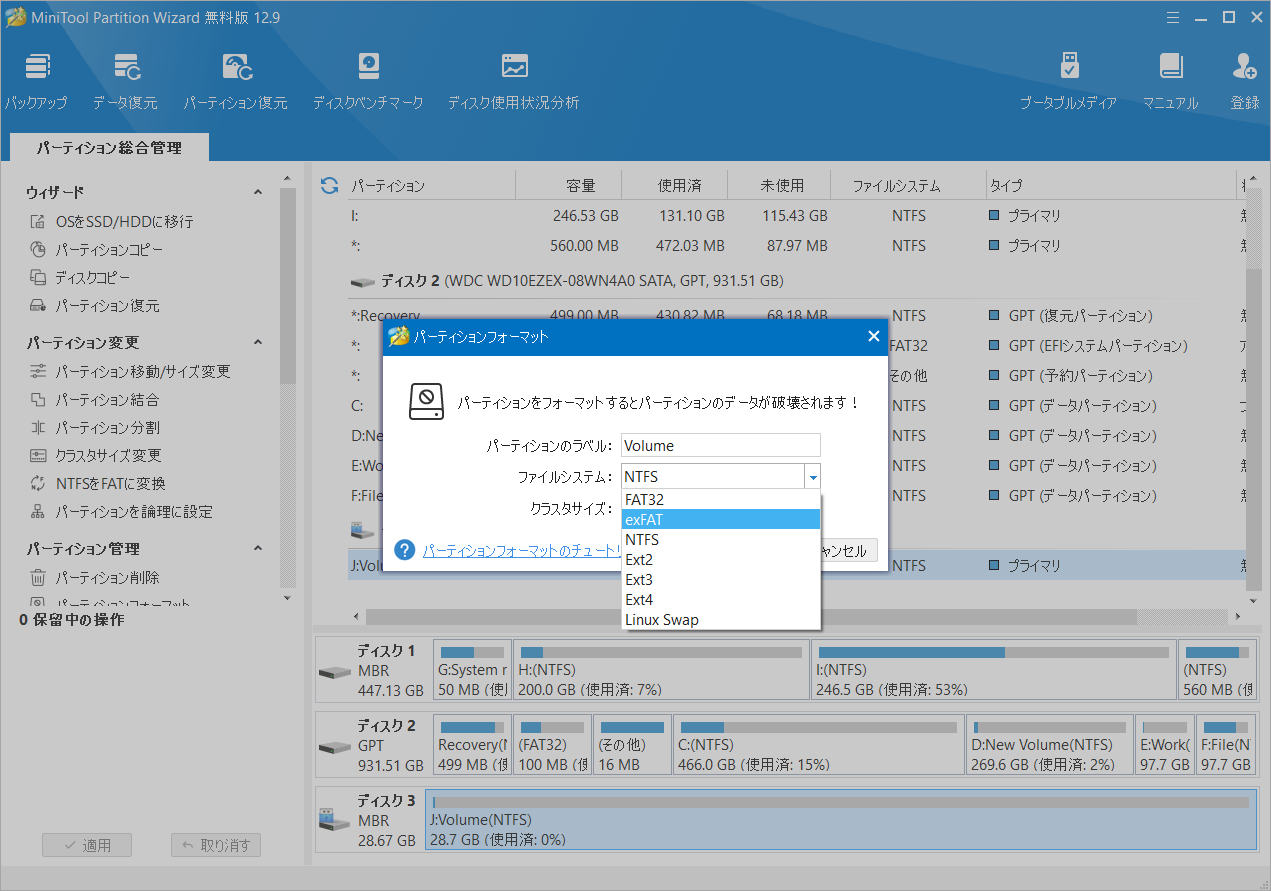Select G:System 50 MB block

[x=473, y=670]
